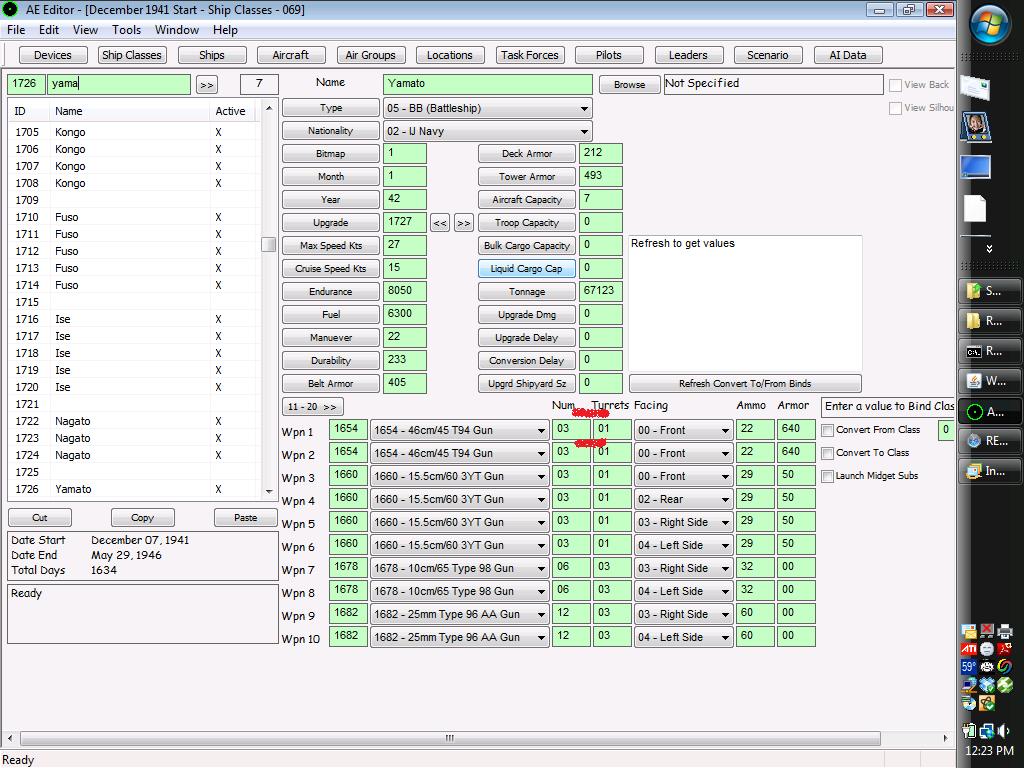Open the File menu

pos(16,30)
